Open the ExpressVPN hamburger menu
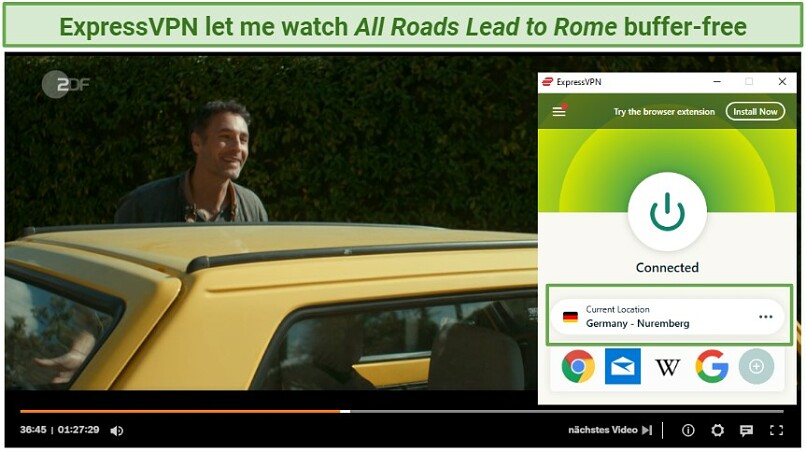This screenshot has width=806, height=452. [x=559, y=111]
